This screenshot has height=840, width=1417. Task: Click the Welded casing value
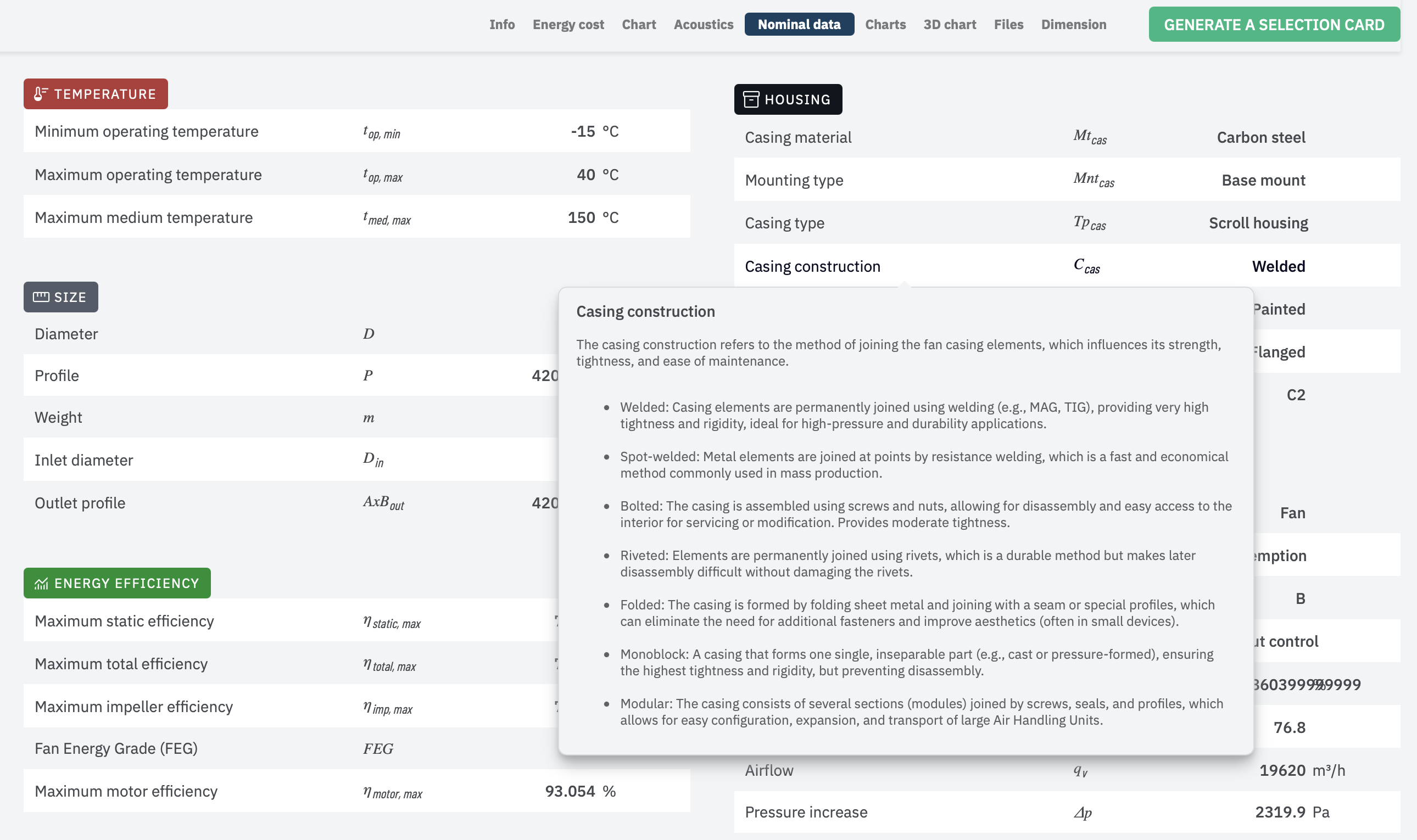point(1278,267)
